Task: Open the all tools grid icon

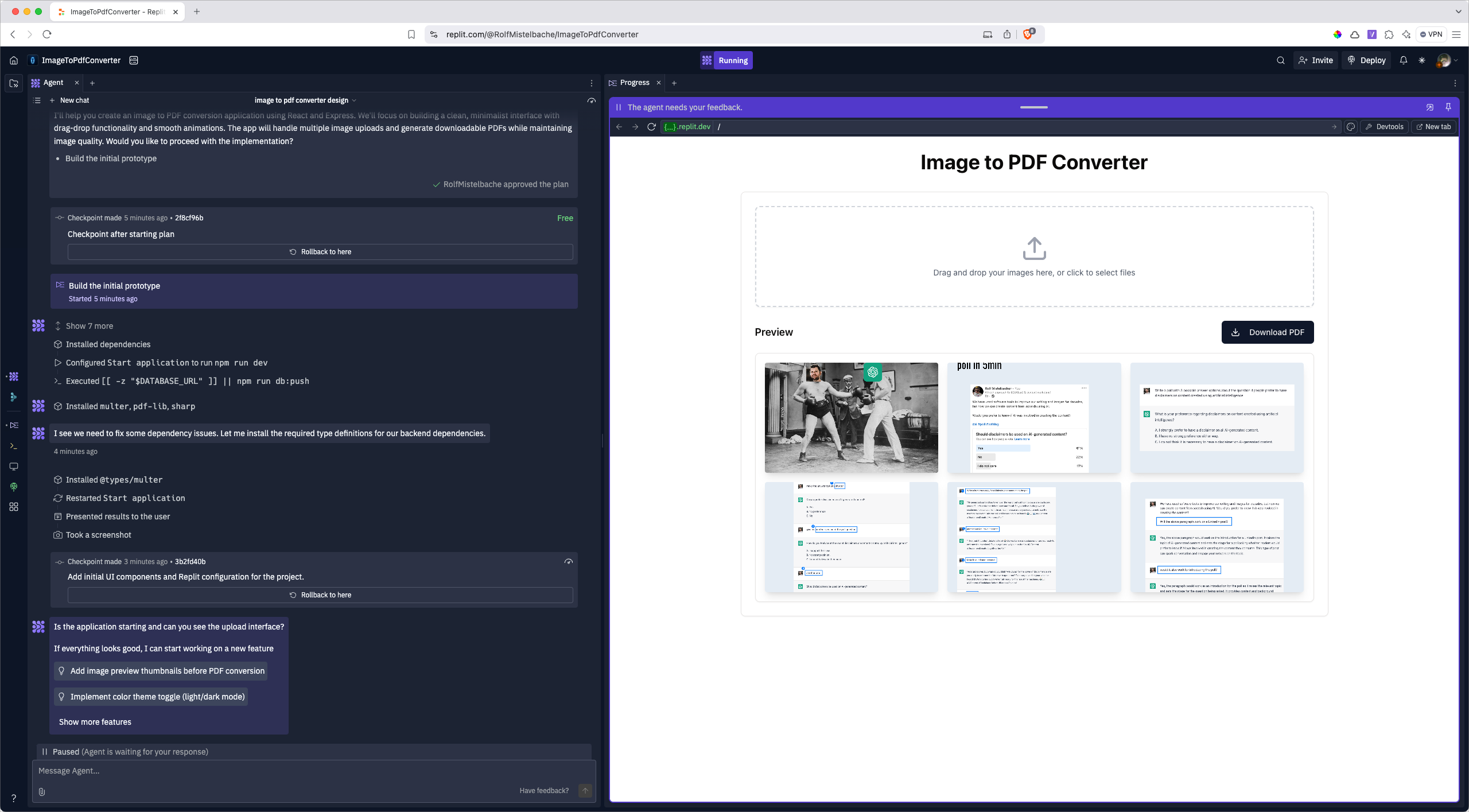Action: tap(14, 507)
